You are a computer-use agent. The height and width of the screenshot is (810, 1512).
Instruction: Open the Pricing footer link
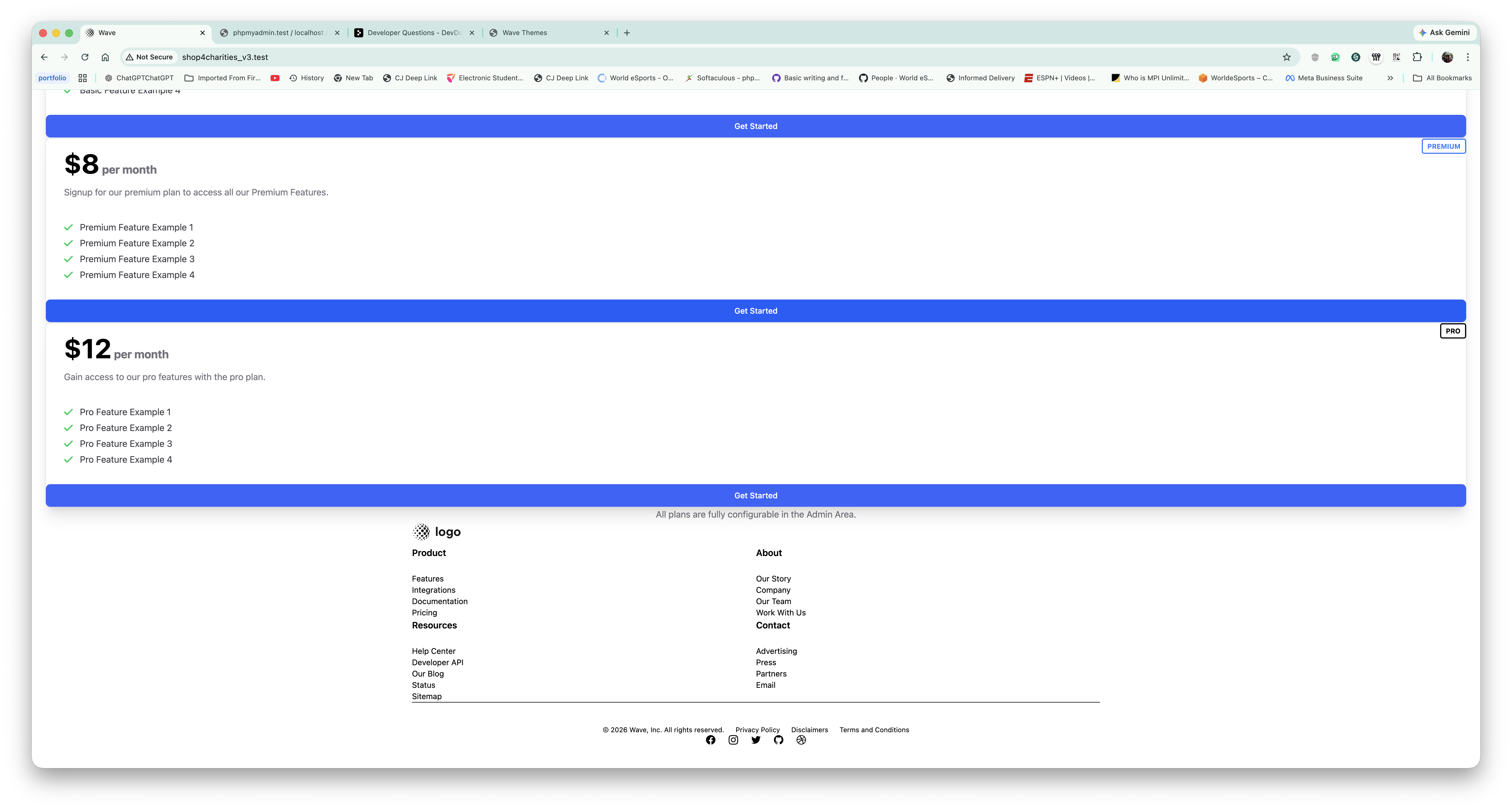point(424,613)
